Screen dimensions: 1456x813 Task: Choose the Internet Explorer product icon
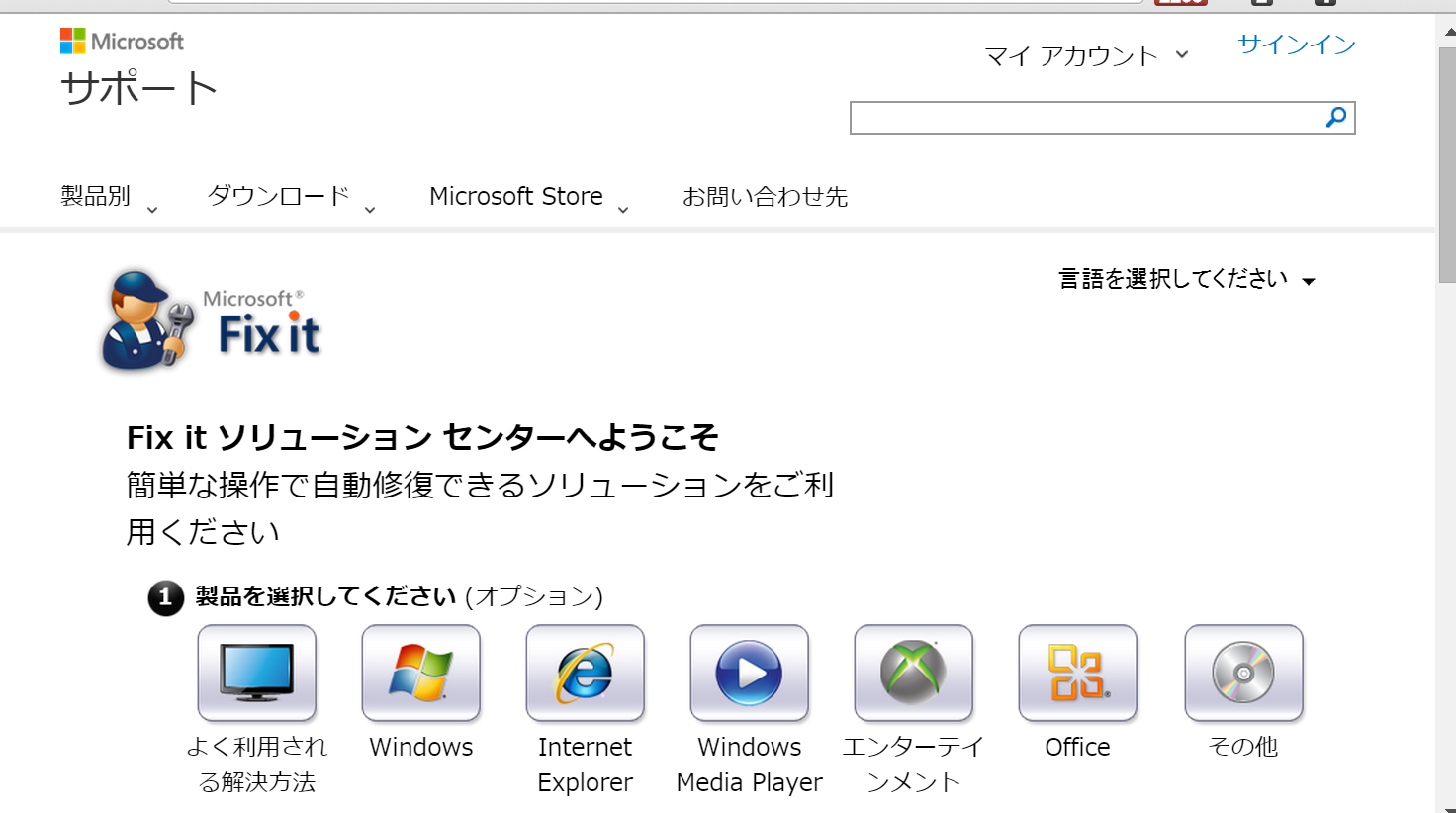click(586, 674)
